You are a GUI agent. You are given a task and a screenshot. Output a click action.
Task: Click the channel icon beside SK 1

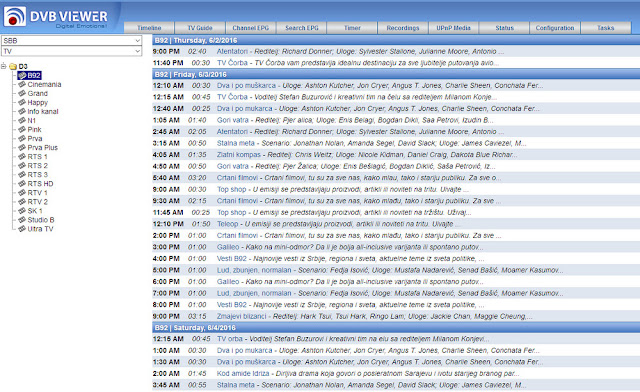[22, 210]
